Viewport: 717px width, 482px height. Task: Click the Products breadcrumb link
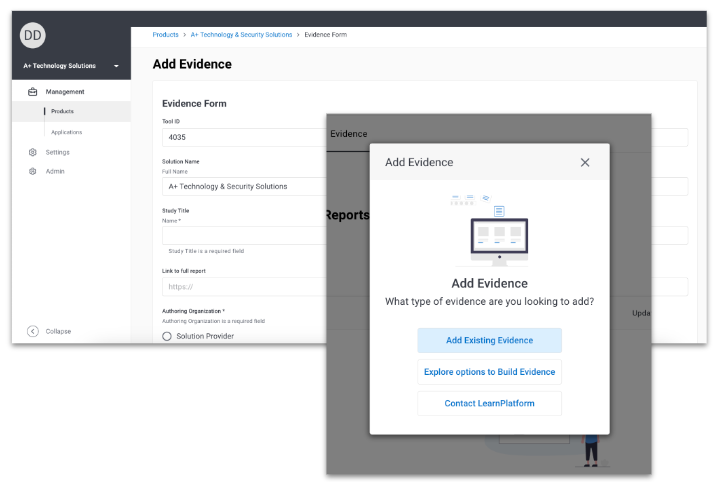click(x=165, y=35)
